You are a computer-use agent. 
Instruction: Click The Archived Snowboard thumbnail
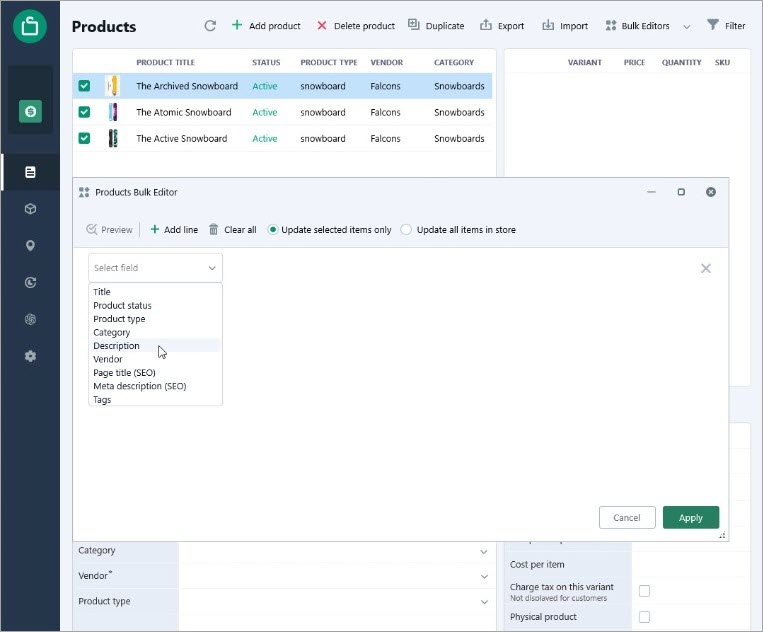[113, 86]
